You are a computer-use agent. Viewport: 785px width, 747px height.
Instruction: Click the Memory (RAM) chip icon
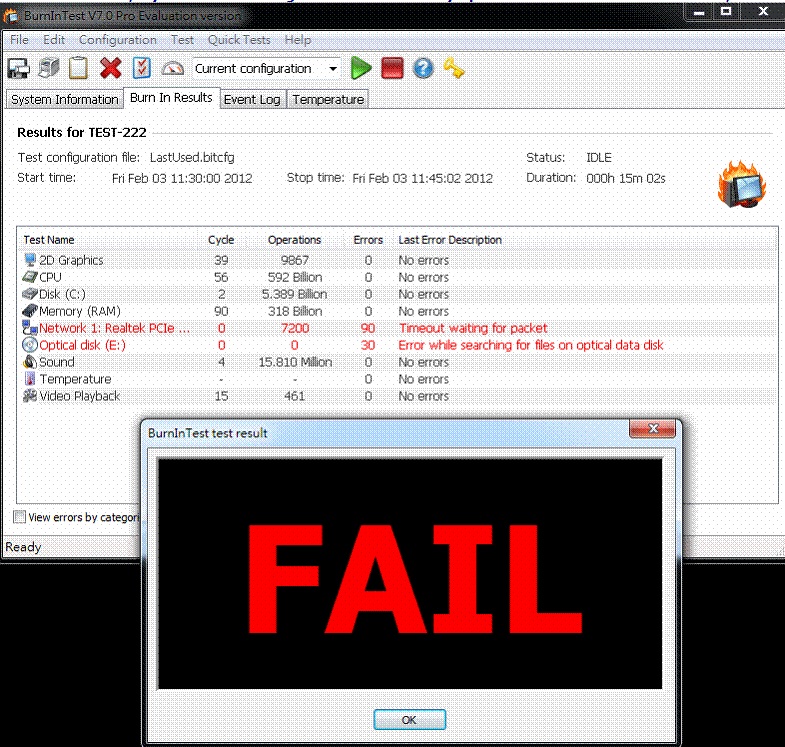point(30,311)
